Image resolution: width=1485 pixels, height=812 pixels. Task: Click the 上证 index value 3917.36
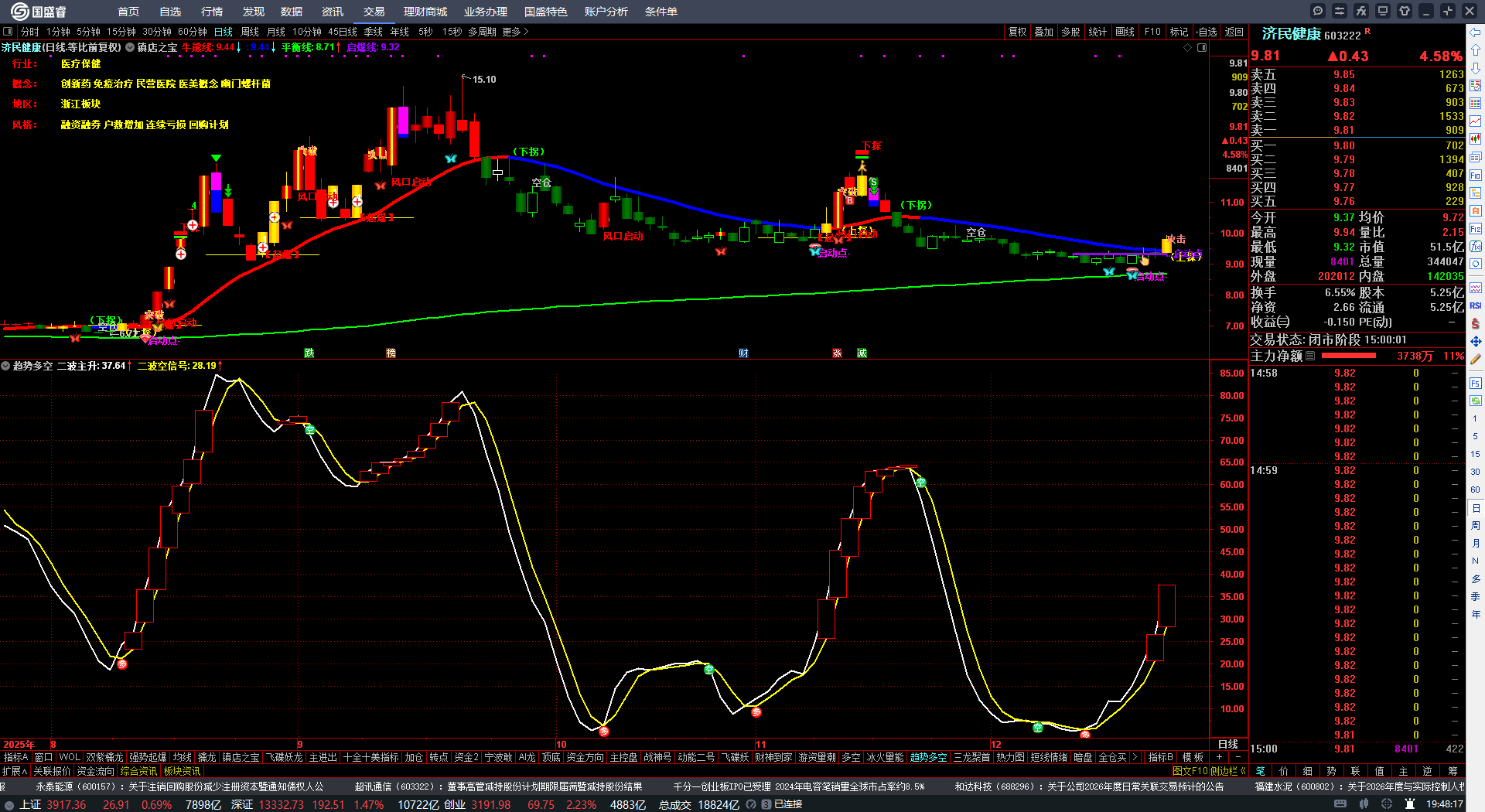(67, 805)
